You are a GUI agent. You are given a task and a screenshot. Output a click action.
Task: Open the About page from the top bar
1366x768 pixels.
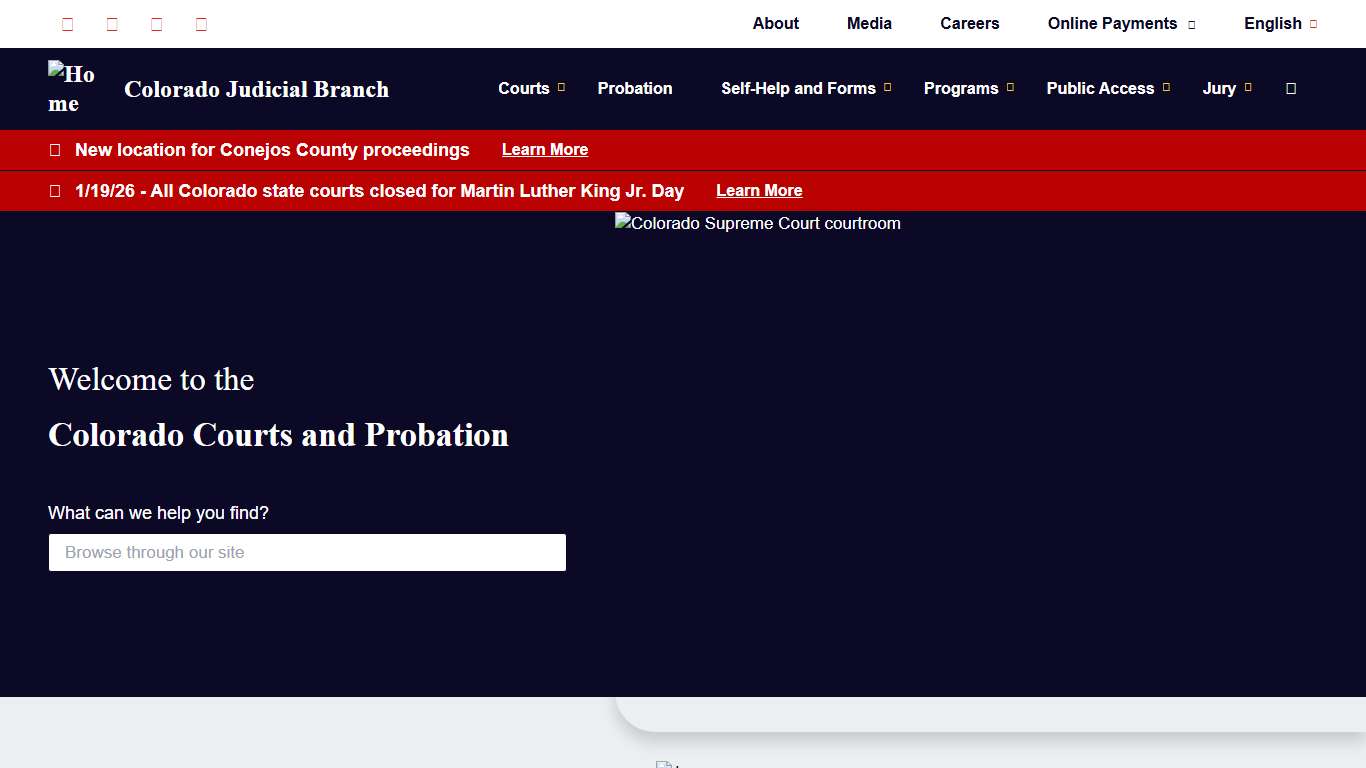(775, 24)
